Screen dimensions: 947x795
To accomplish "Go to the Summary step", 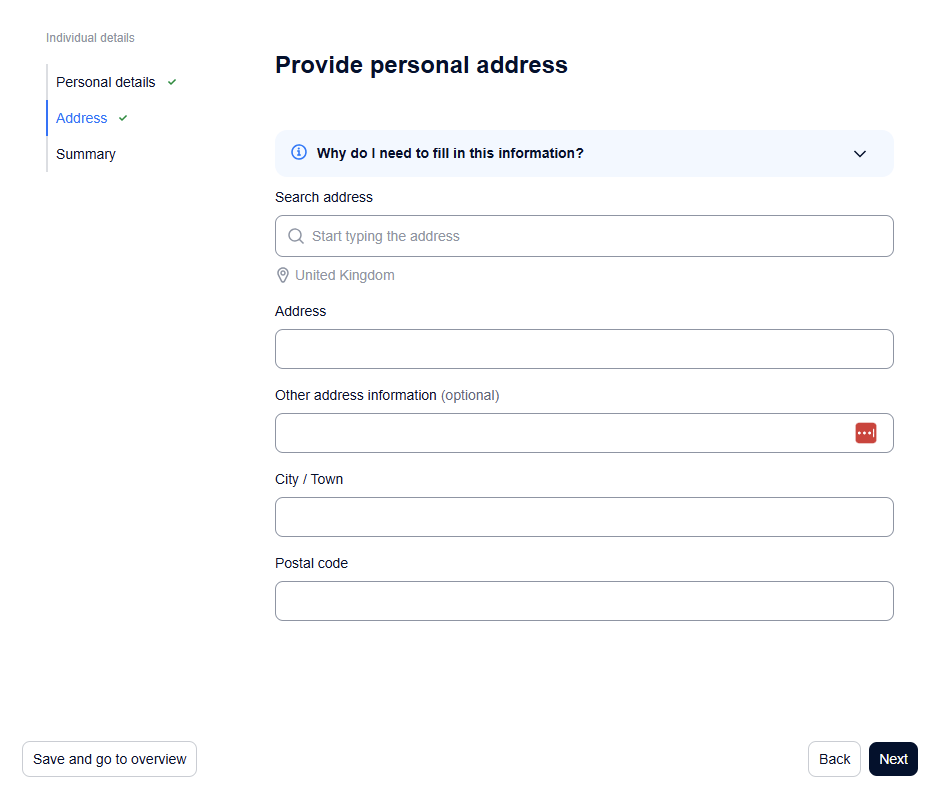I will [x=86, y=155].
